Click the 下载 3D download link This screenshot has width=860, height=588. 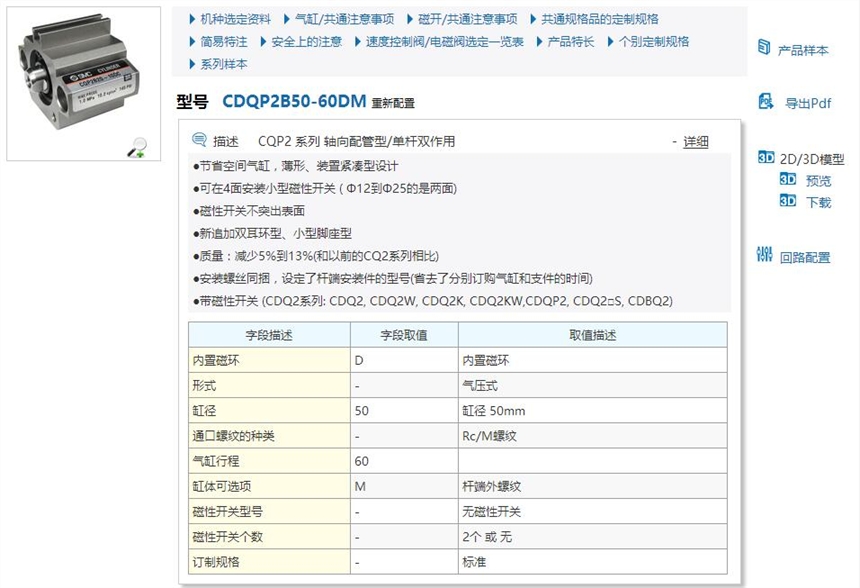pyautogui.click(x=818, y=202)
